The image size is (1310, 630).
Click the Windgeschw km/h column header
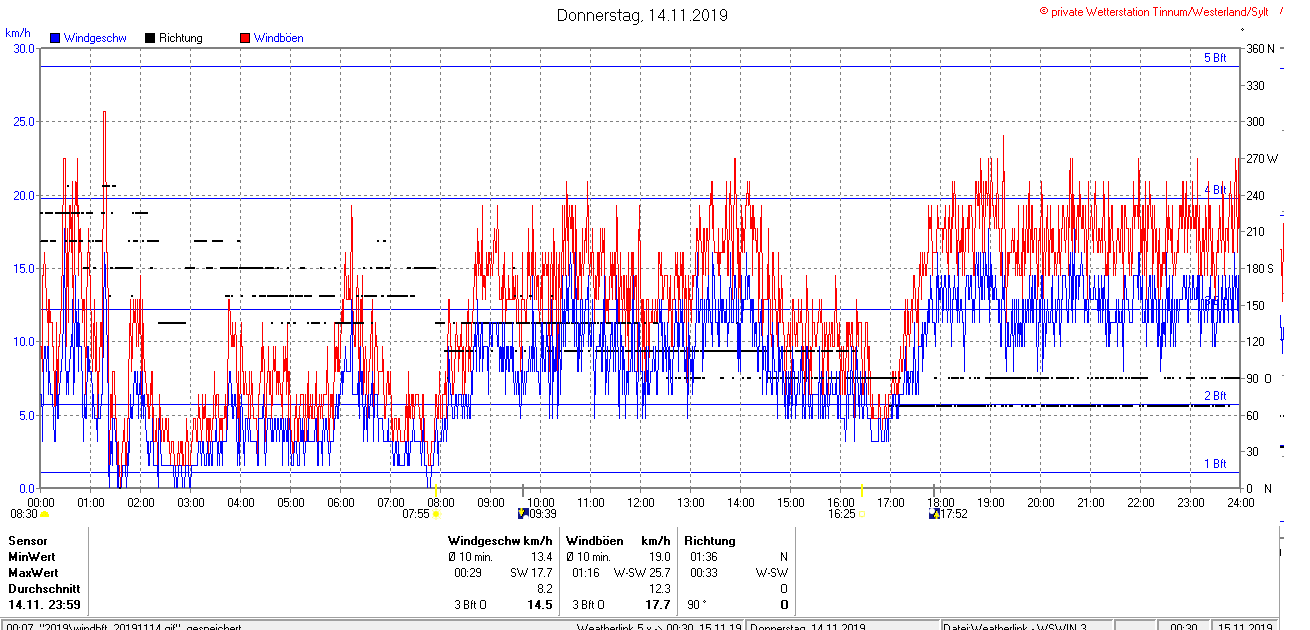[500, 541]
